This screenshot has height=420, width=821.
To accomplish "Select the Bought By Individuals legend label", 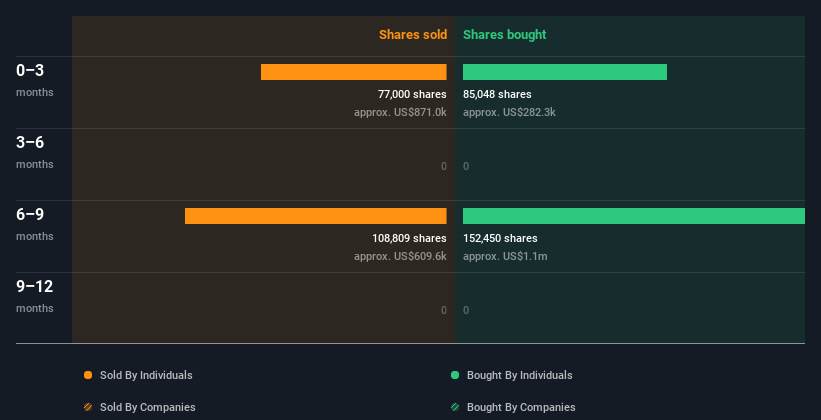I will (x=519, y=375).
